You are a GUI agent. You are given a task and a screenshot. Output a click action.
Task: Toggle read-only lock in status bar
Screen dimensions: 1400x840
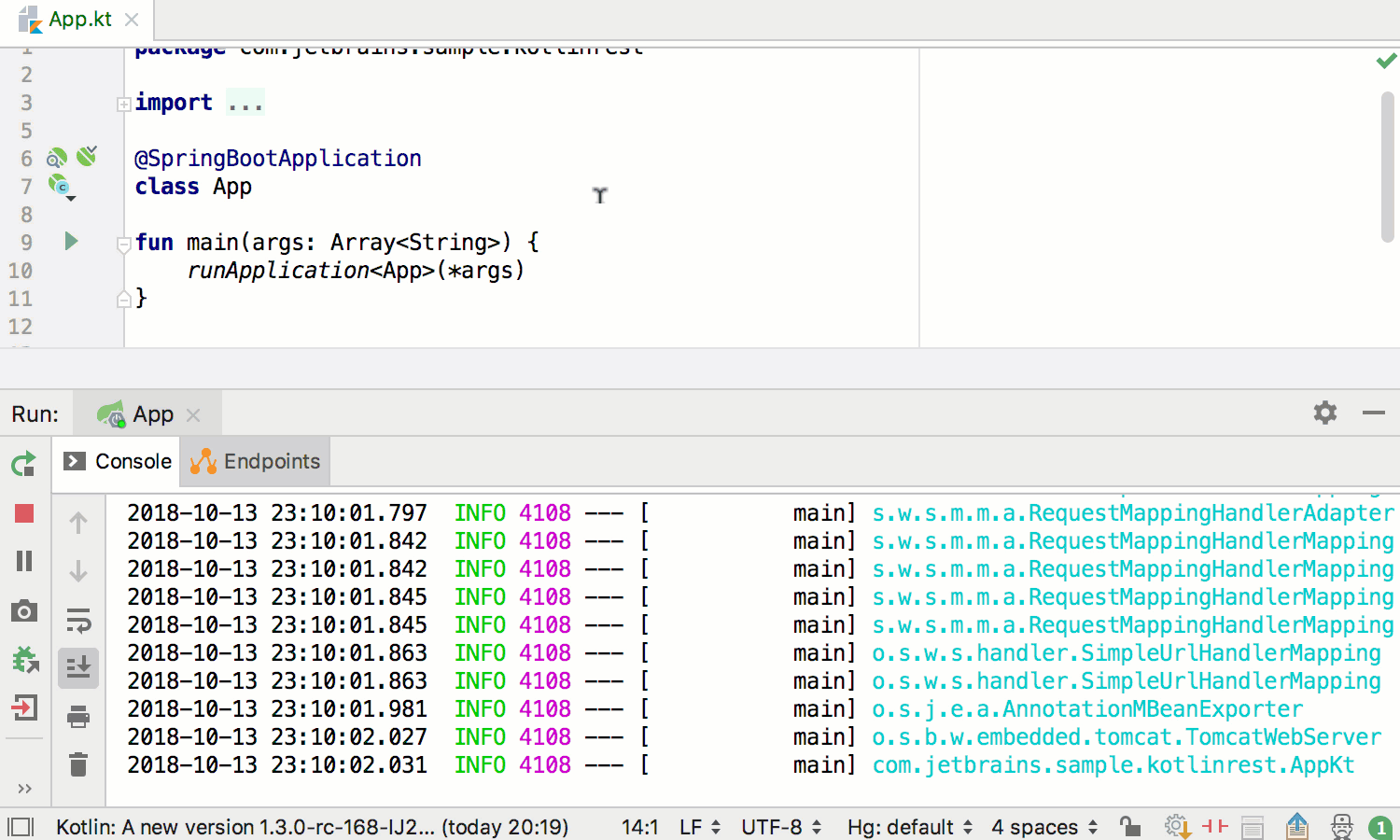pyautogui.click(x=1130, y=827)
